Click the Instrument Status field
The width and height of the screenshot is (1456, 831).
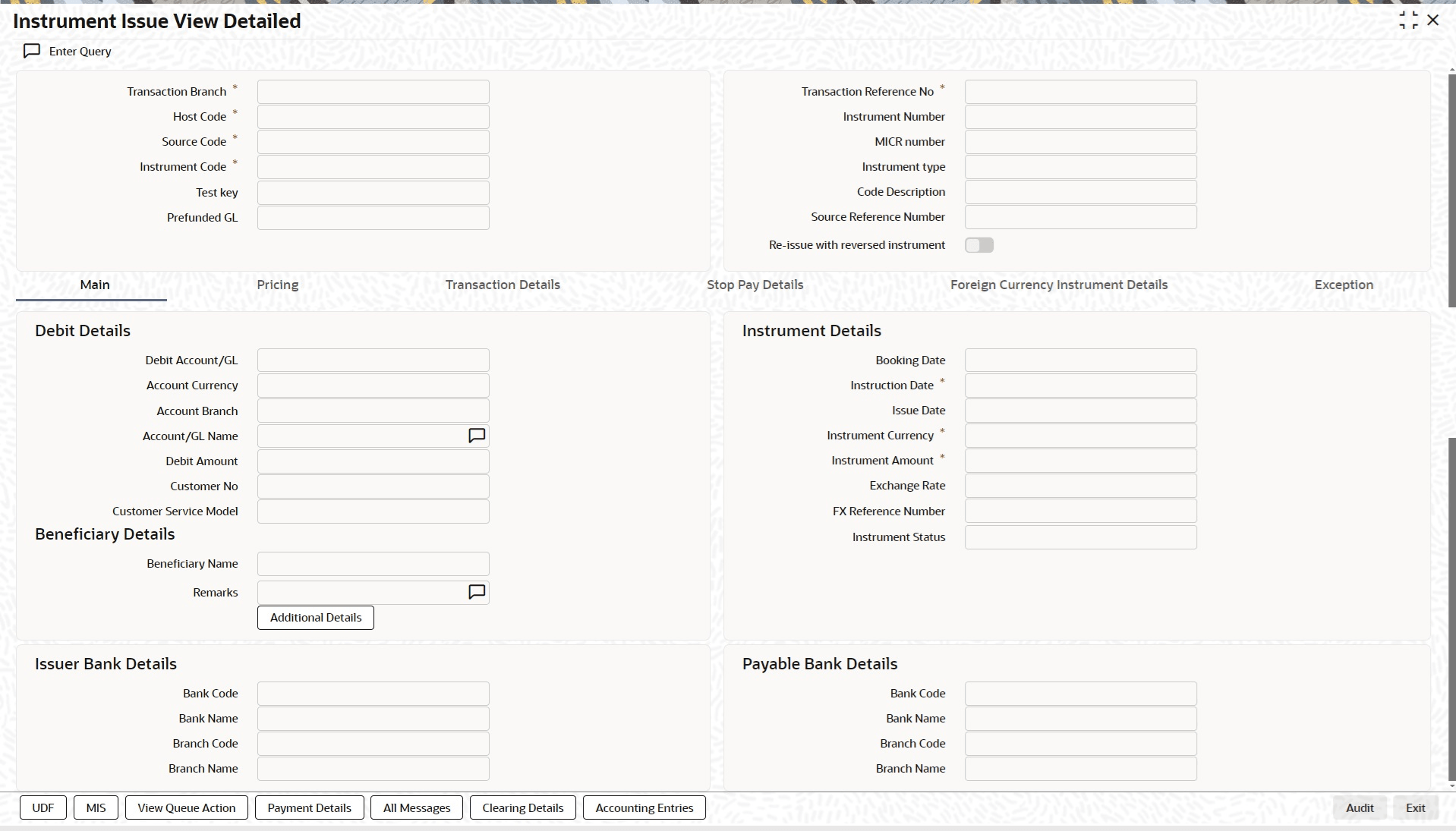(x=1081, y=537)
